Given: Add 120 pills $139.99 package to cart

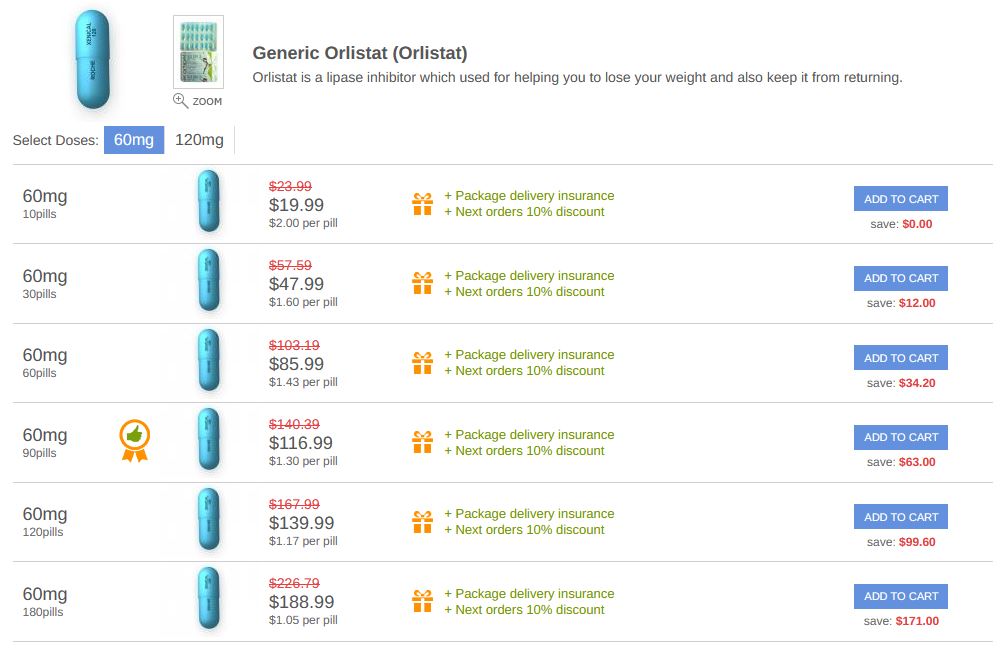Looking at the screenshot, I should pyautogui.click(x=900, y=517).
